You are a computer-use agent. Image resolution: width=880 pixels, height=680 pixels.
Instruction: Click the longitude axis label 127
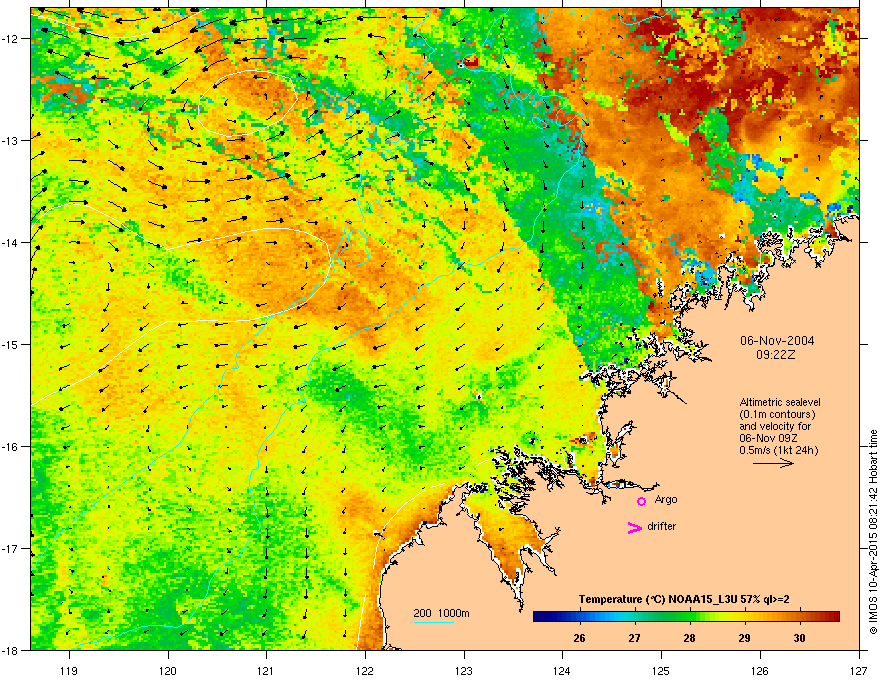859,670
